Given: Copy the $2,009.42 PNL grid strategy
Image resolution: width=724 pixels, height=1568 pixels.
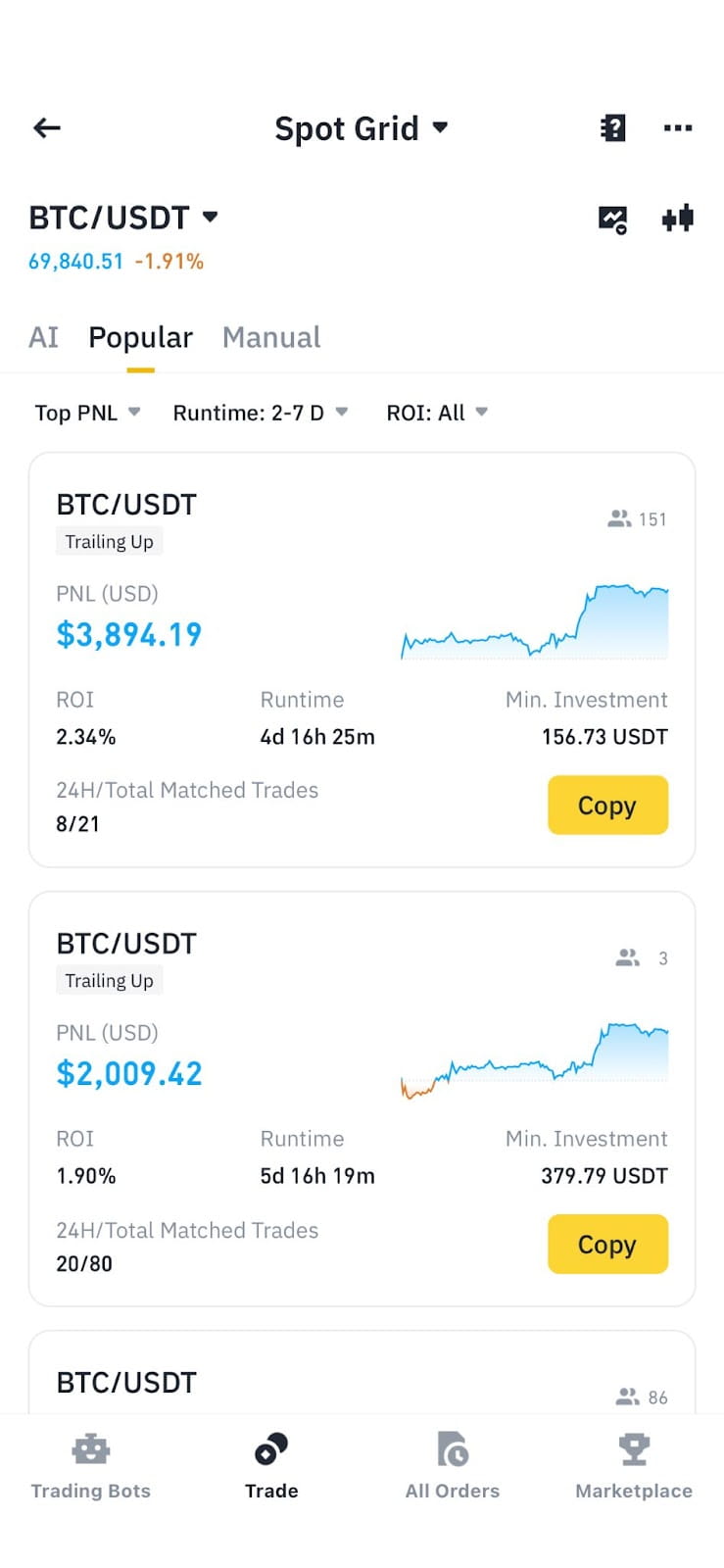Looking at the screenshot, I should (607, 1245).
